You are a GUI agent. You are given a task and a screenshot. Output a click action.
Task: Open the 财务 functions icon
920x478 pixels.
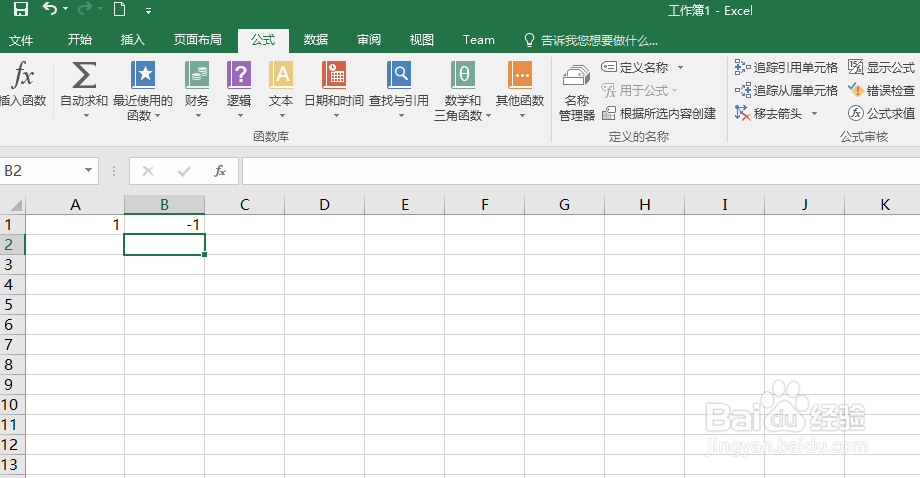click(x=197, y=75)
